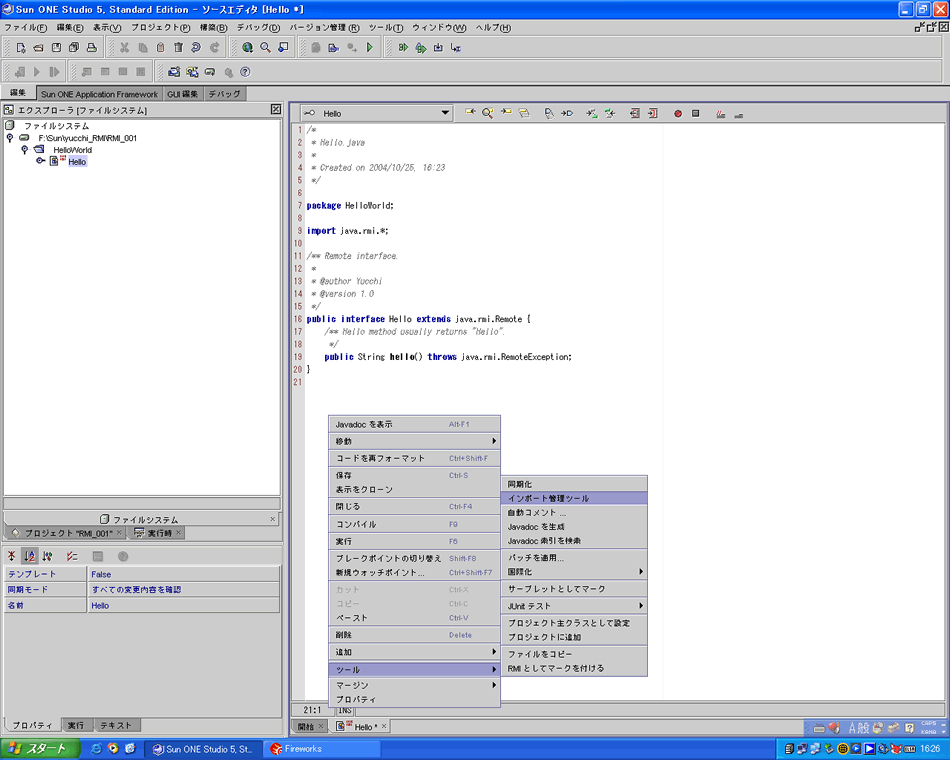Viewport: 950px width, 760px height.
Task: Click the help question mark toolbar icon
Action: pos(245,72)
